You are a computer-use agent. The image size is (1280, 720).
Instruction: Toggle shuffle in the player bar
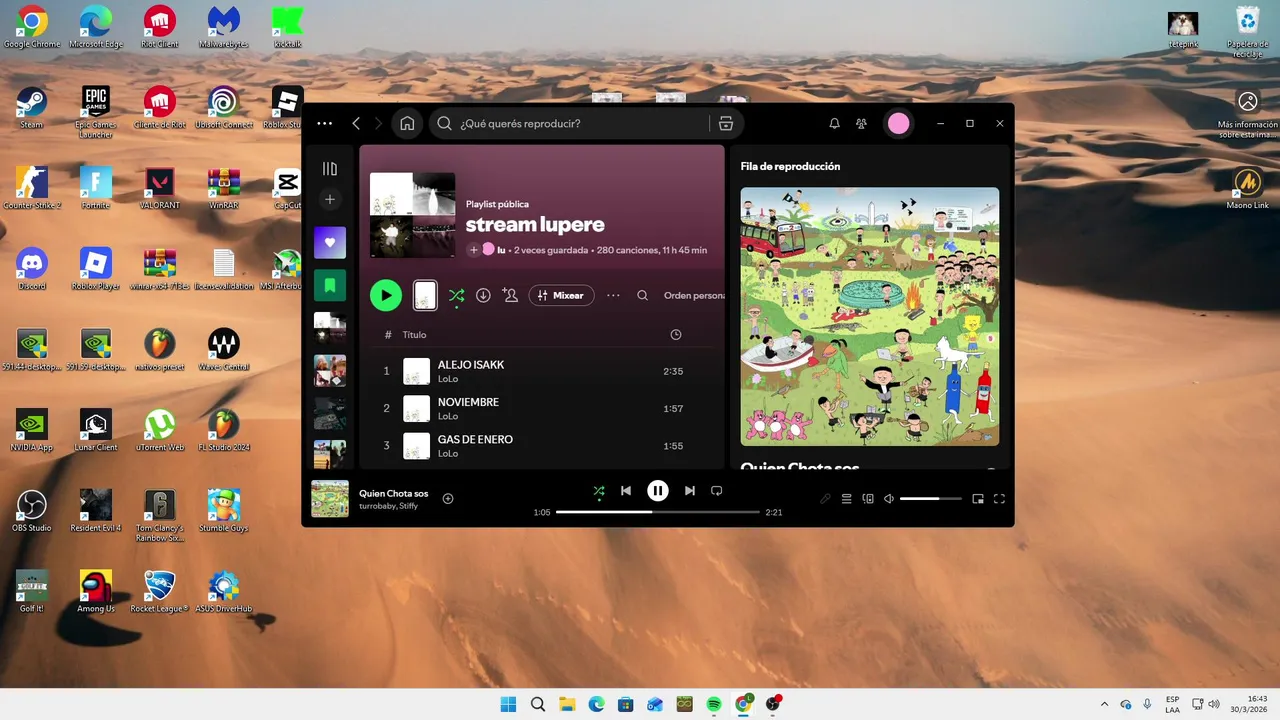[x=599, y=491]
